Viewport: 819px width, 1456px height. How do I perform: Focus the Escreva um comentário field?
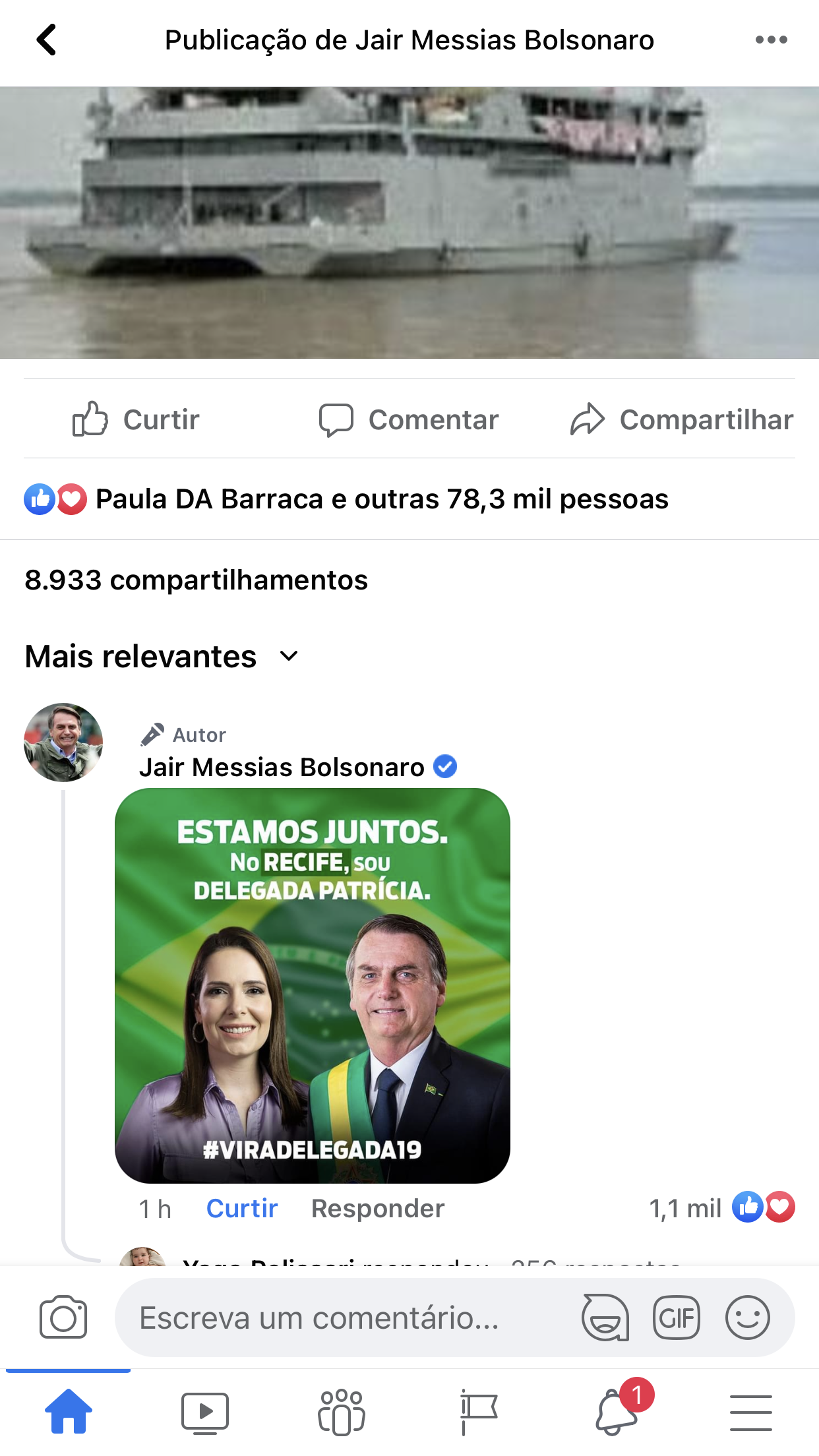tap(343, 1318)
